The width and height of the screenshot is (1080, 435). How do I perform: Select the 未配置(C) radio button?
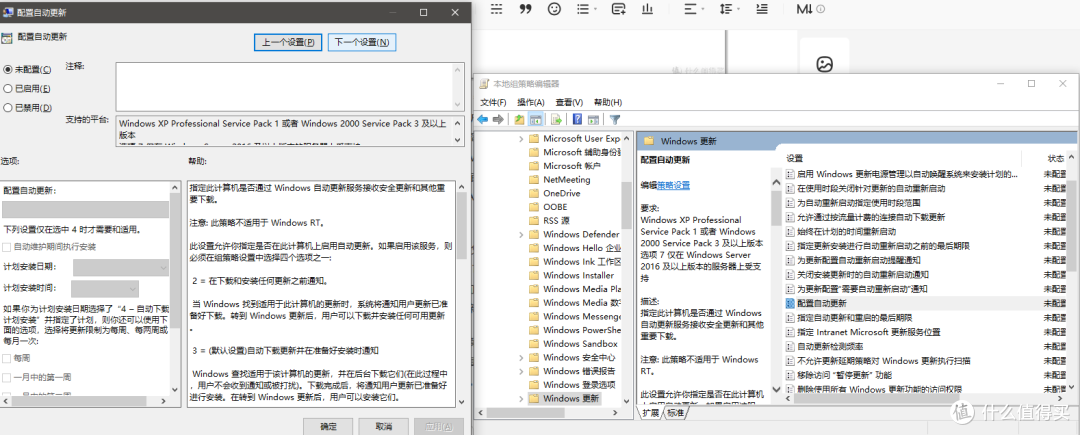(8, 70)
